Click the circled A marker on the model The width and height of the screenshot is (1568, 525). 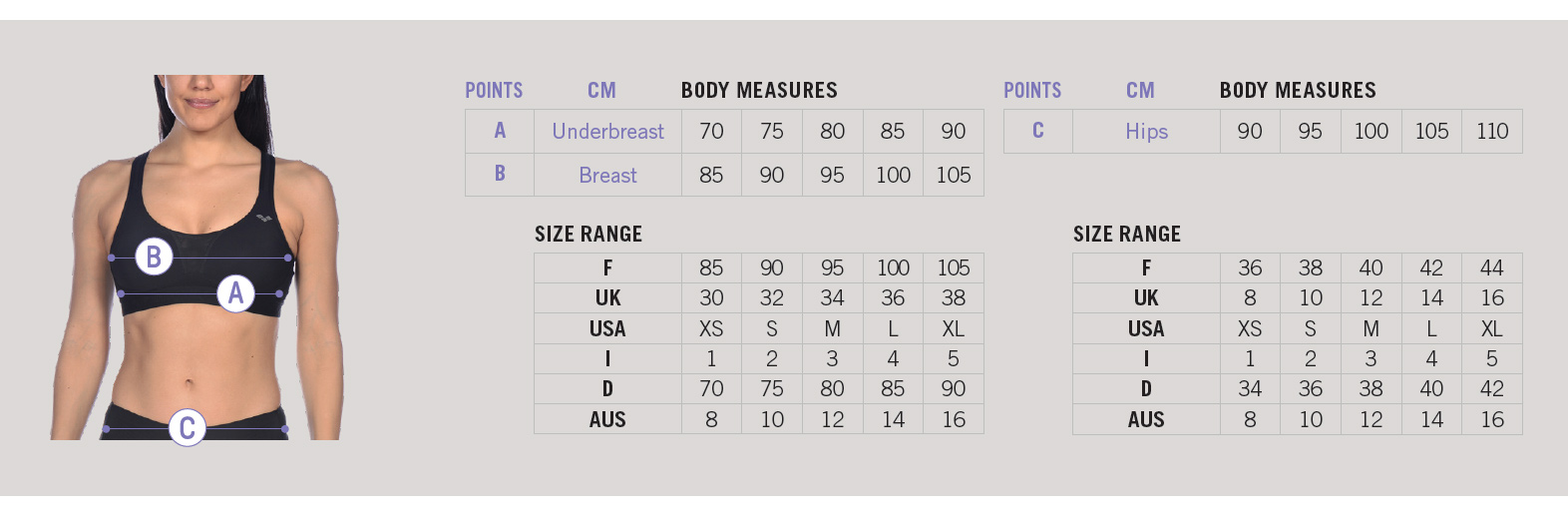click(x=235, y=293)
